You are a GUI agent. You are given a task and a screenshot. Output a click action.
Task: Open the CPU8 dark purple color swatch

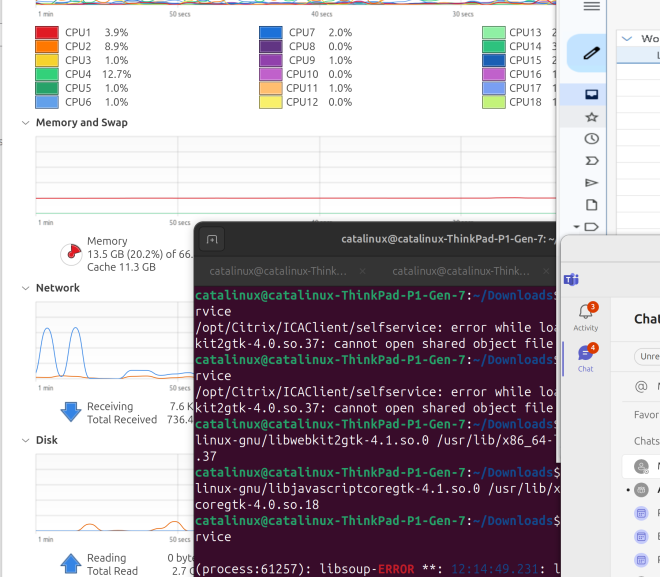pyautogui.click(x=271, y=46)
